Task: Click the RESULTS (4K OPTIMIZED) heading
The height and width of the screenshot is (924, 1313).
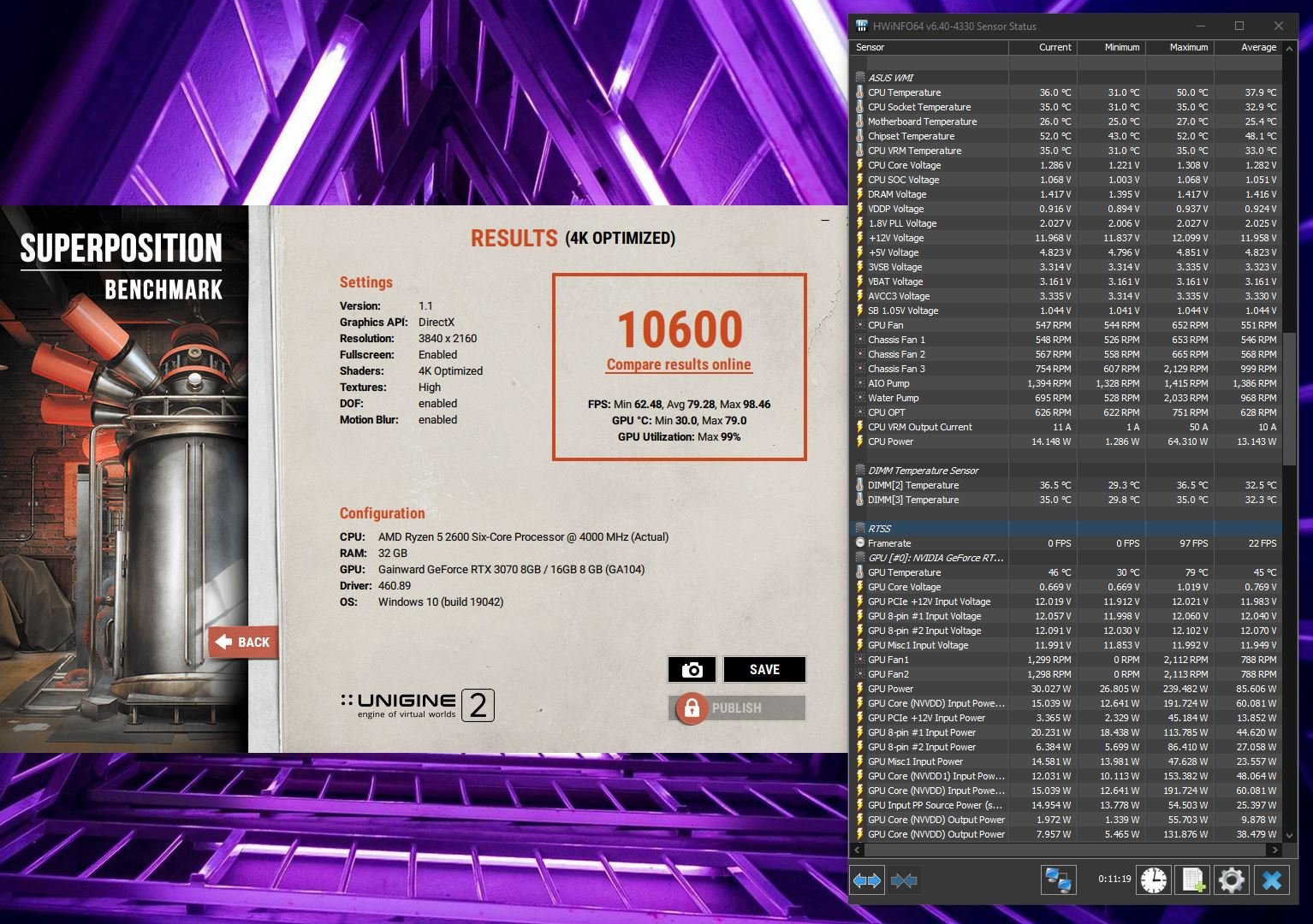Action: [573, 238]
